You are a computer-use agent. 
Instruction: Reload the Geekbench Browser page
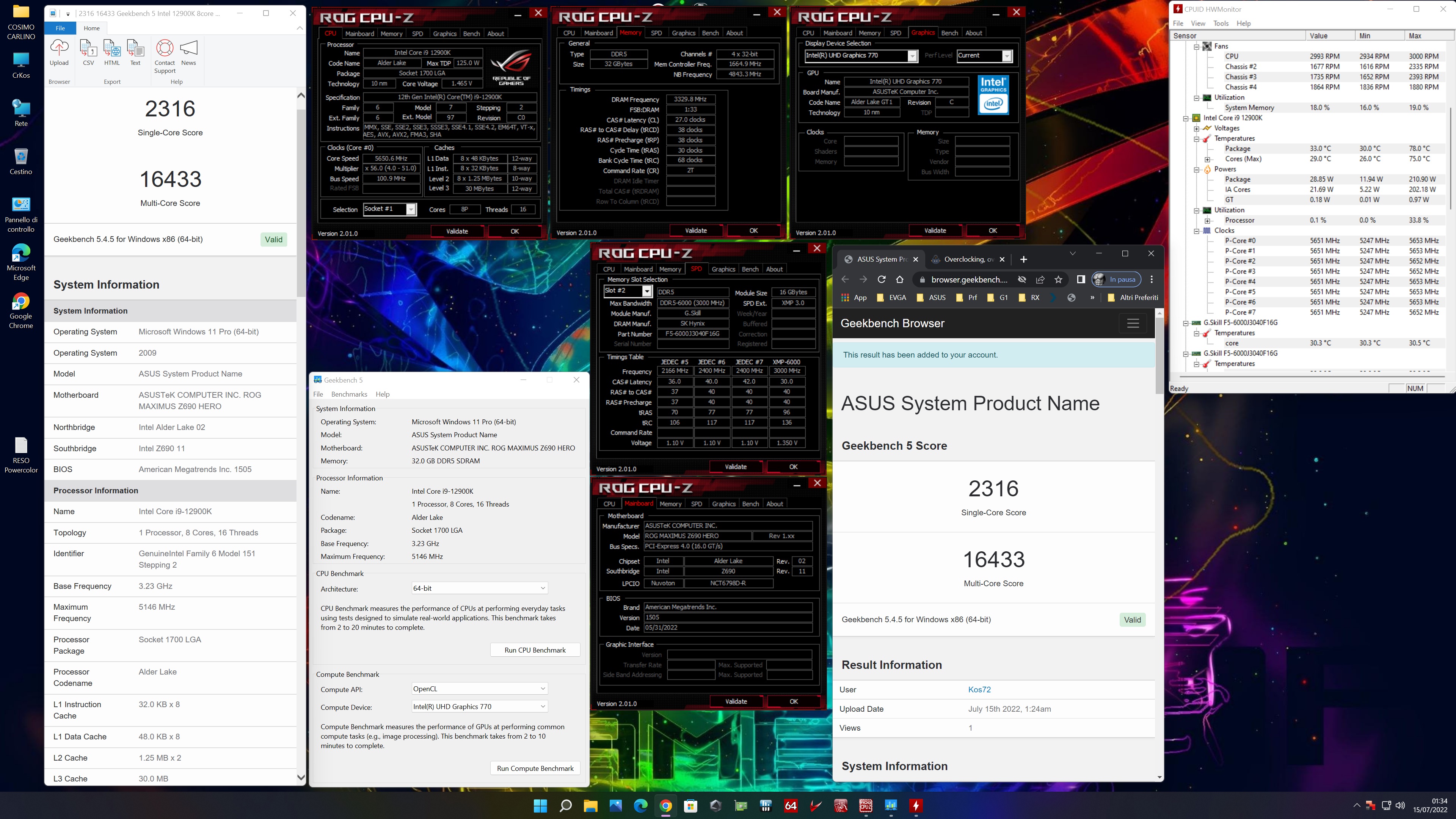click(881, 279)
